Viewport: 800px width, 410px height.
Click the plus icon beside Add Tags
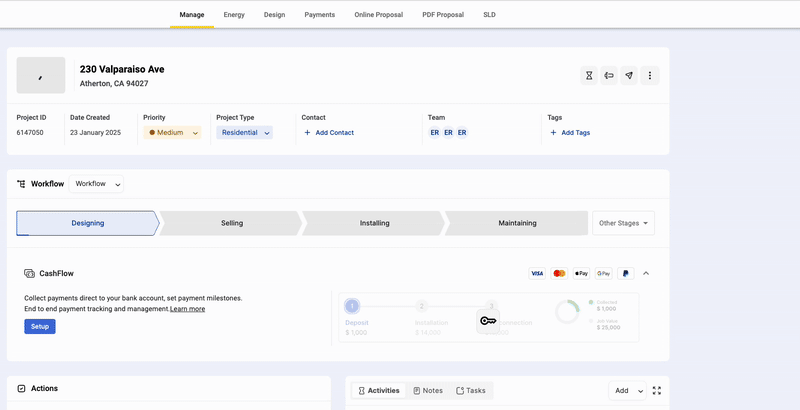[x=553, y=133]
